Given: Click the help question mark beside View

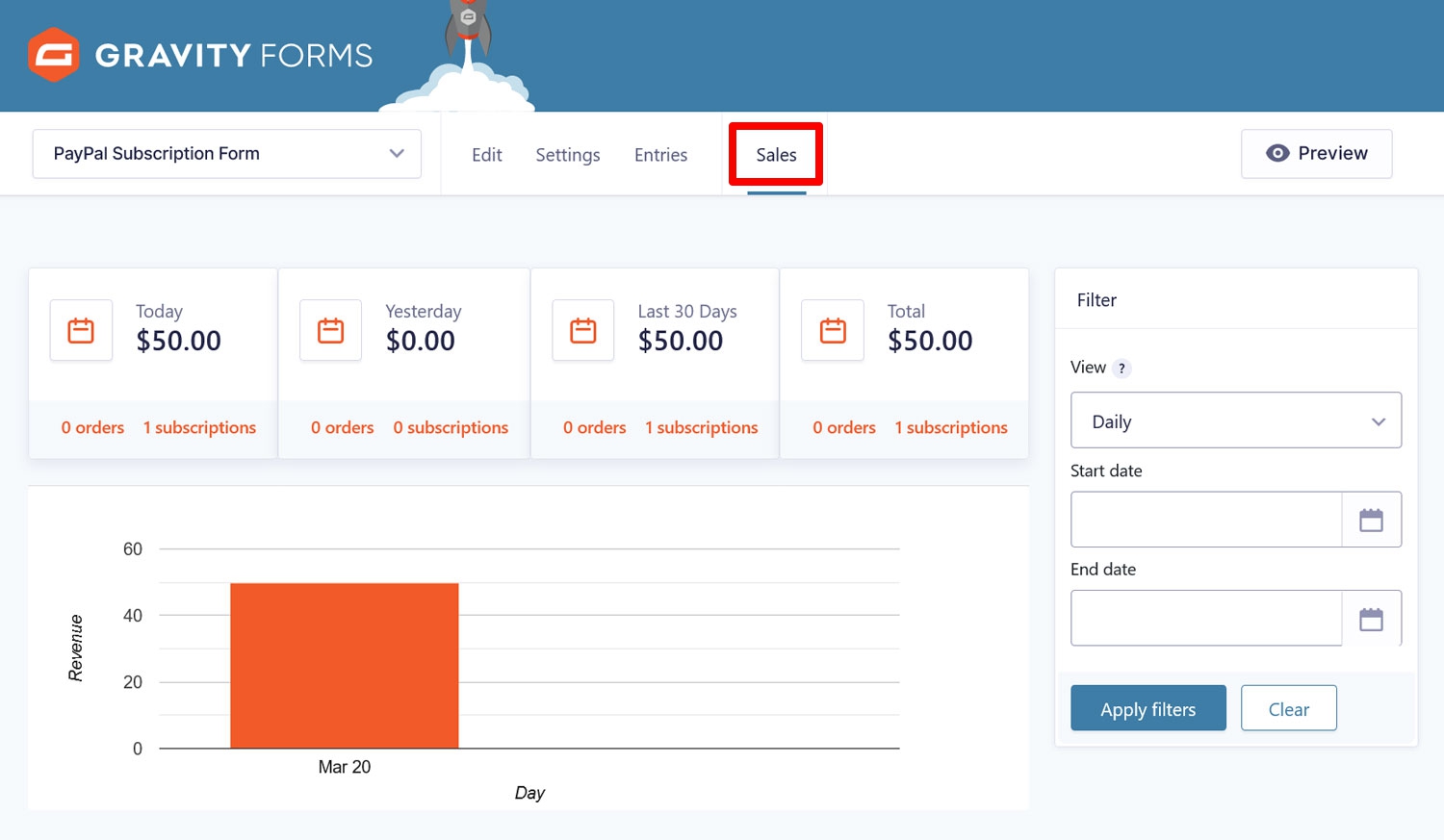Looking at the screenshot, I should [1122, 369].
